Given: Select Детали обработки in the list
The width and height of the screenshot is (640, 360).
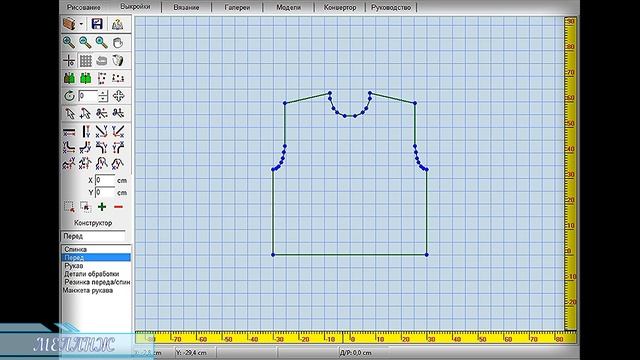Looking at the screenshot, I should 92,274.
